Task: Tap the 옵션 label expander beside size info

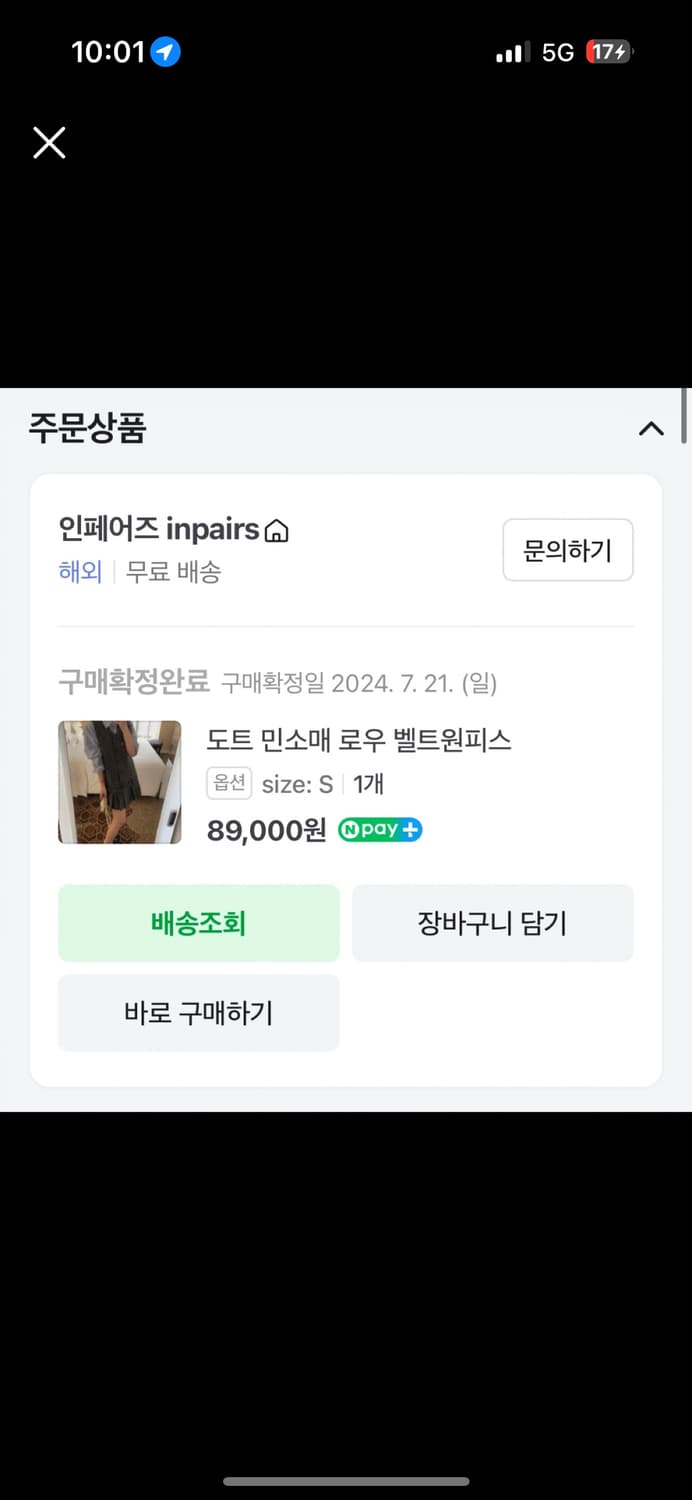Action: [228, 784]
